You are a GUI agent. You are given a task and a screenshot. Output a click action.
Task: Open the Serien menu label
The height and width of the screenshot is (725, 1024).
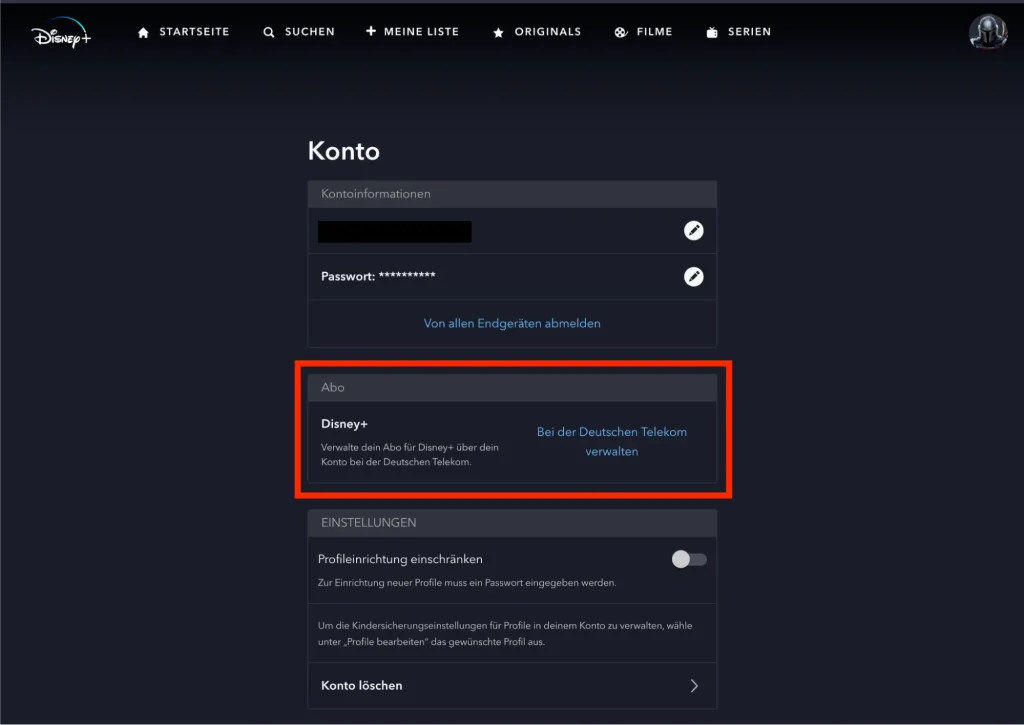pos(749,32)
